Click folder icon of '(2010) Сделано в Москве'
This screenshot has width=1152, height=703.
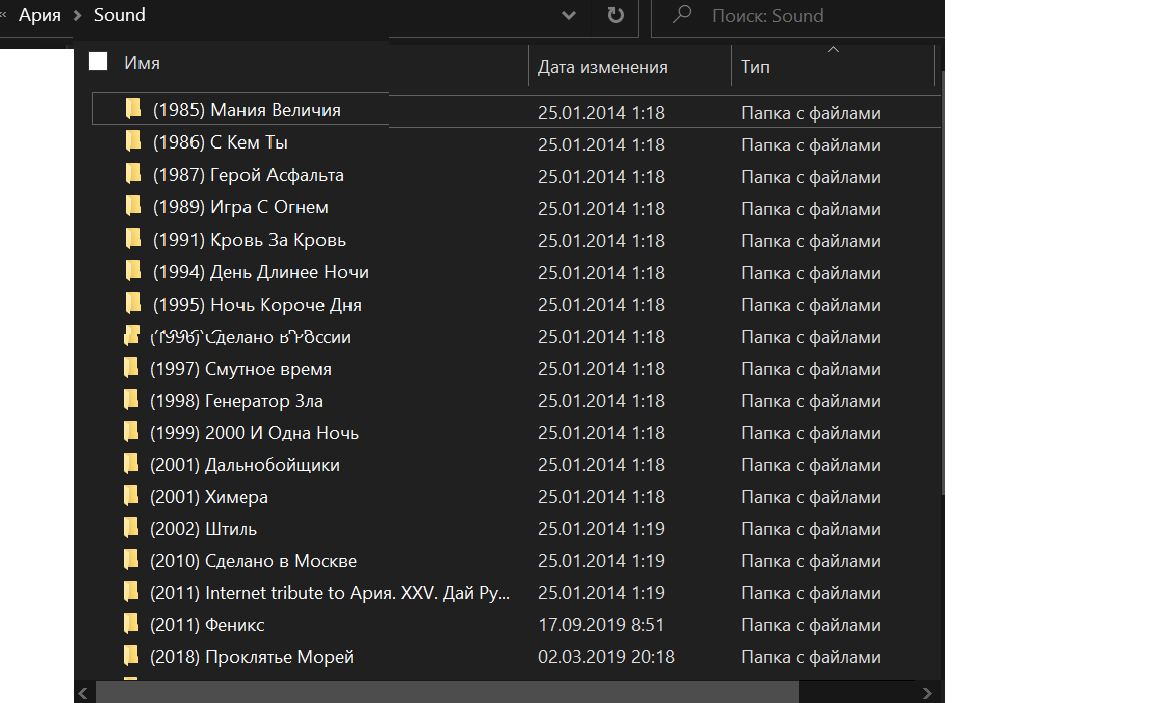(131, 560)
